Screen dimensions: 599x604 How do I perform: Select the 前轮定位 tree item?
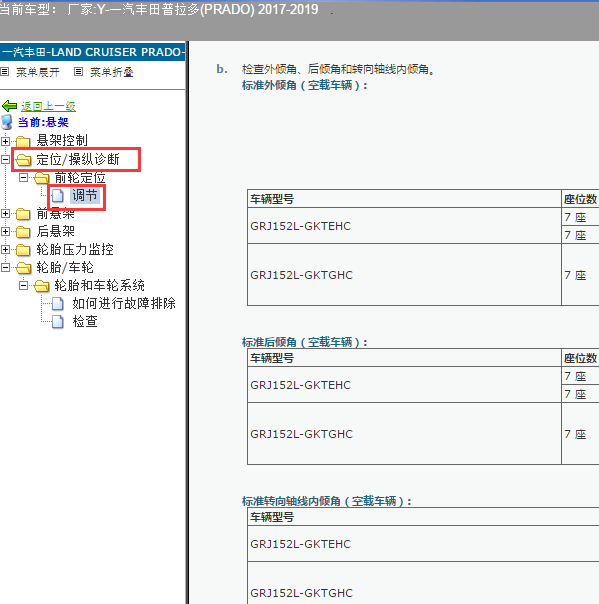point(80,178)
